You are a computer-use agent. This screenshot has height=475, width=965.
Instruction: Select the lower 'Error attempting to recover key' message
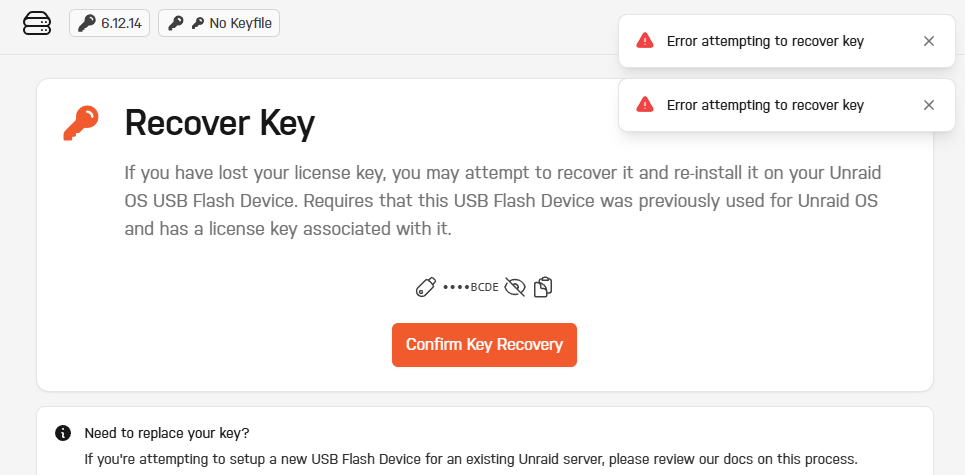point(765,105)
